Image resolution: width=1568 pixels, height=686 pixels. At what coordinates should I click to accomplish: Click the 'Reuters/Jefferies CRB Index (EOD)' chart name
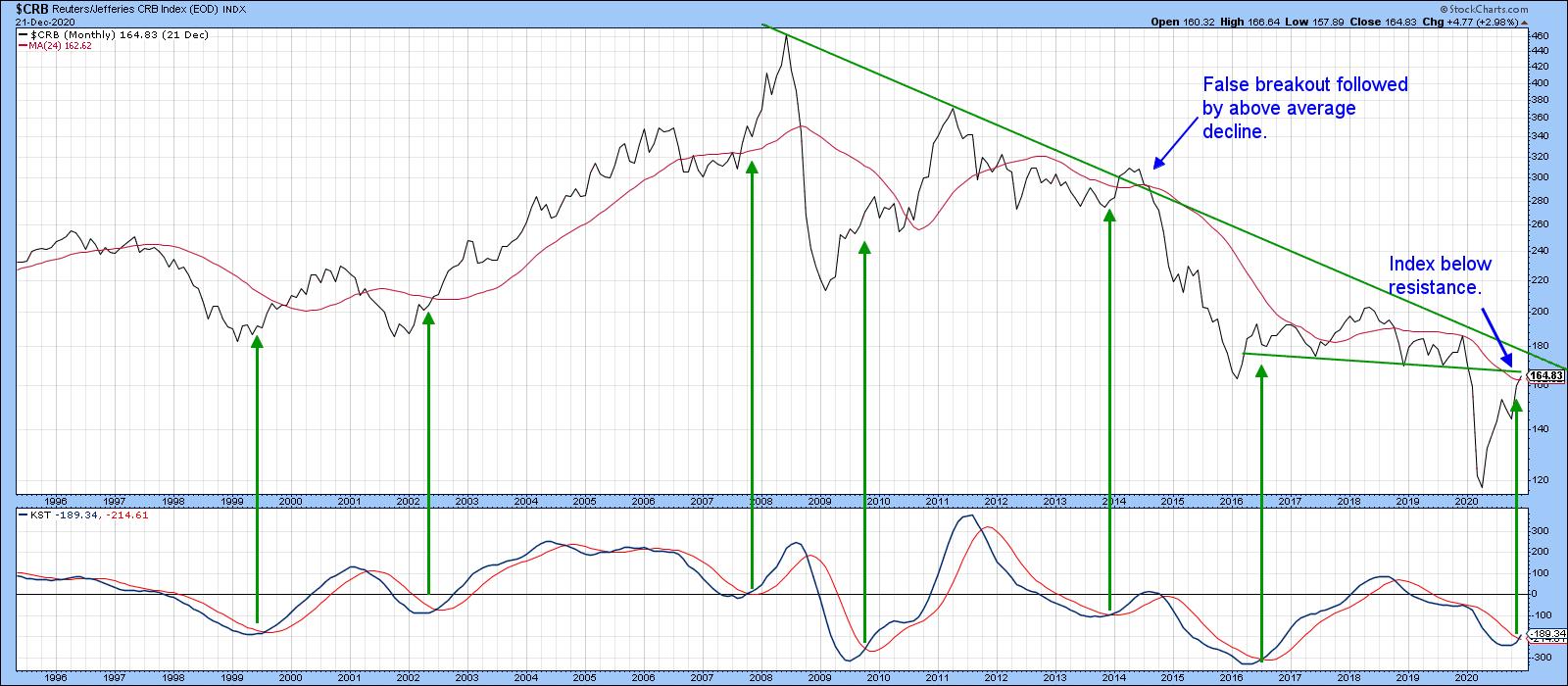(136, 9)
